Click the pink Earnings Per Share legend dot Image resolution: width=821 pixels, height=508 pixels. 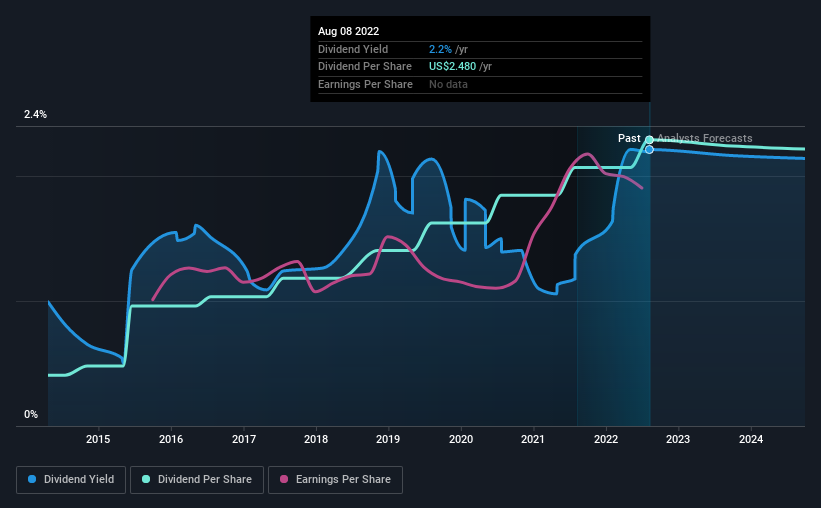click(x=284, y=479)
